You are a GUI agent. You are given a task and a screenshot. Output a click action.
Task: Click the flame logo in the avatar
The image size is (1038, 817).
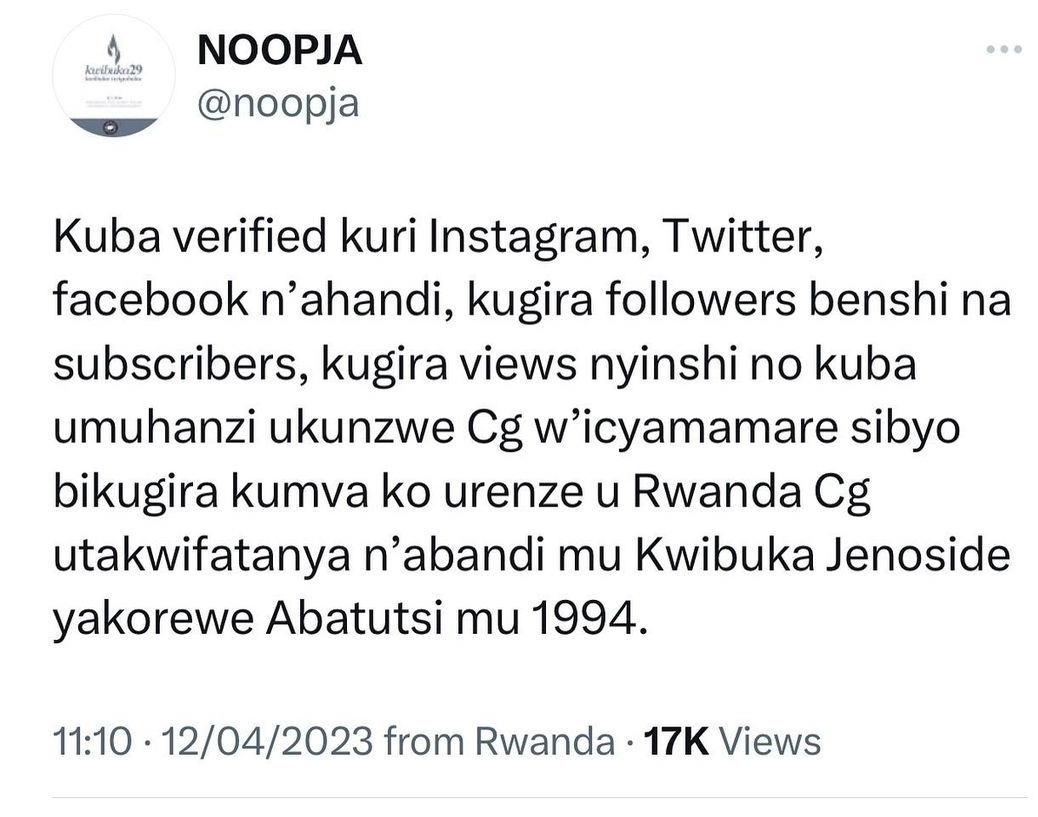click(112, 46)
